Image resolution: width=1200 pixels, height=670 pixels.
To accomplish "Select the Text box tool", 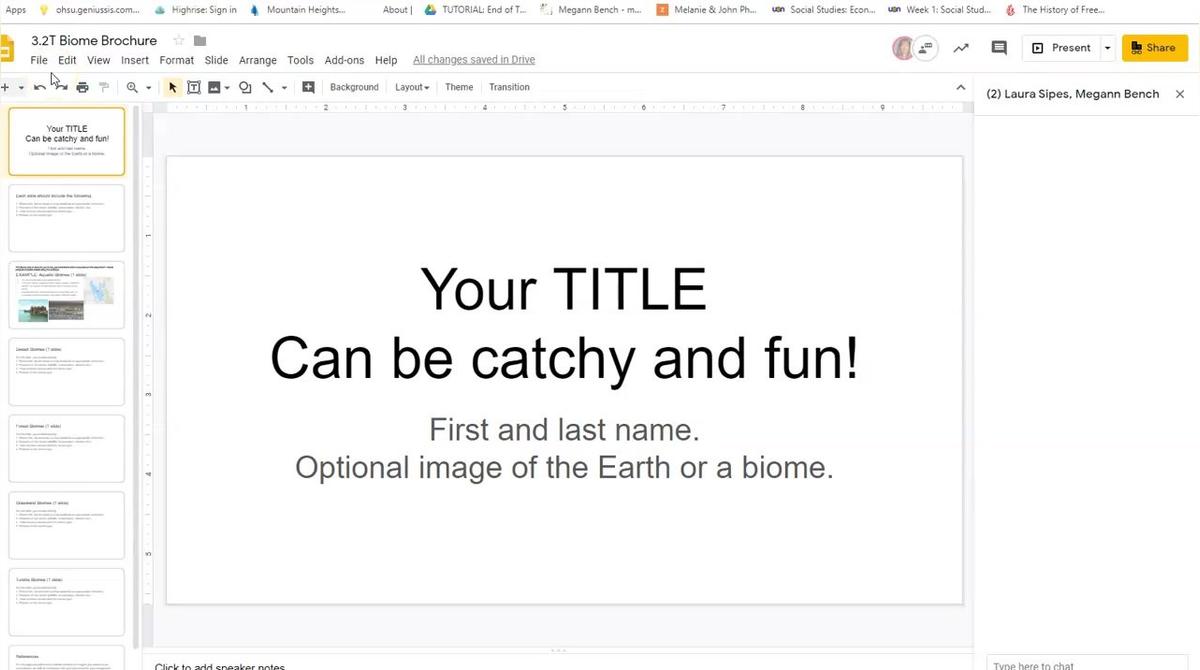I will pos(194,87).
